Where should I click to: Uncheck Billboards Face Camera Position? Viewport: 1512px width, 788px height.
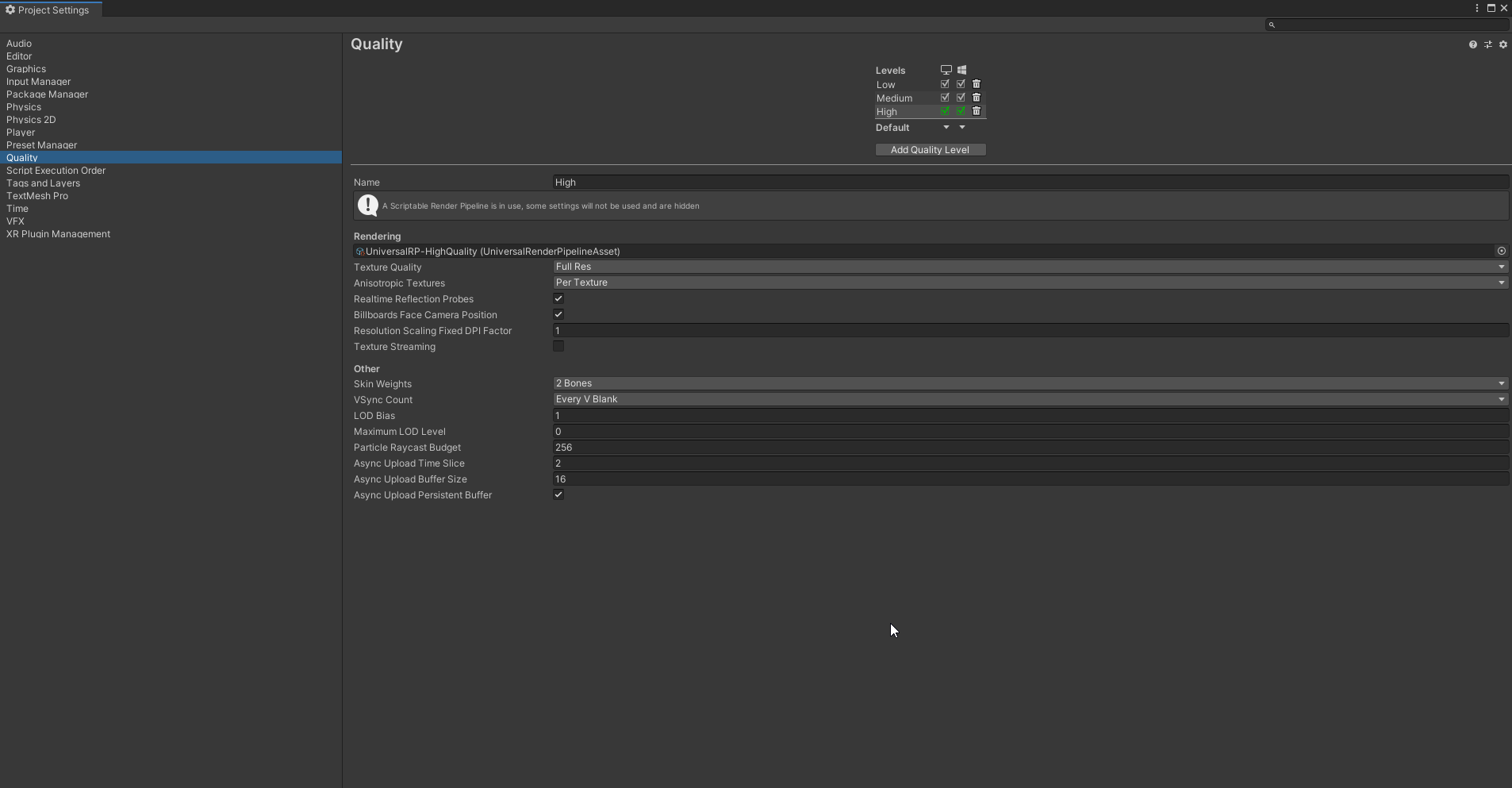pyautogui.click(x=558, y=313)
